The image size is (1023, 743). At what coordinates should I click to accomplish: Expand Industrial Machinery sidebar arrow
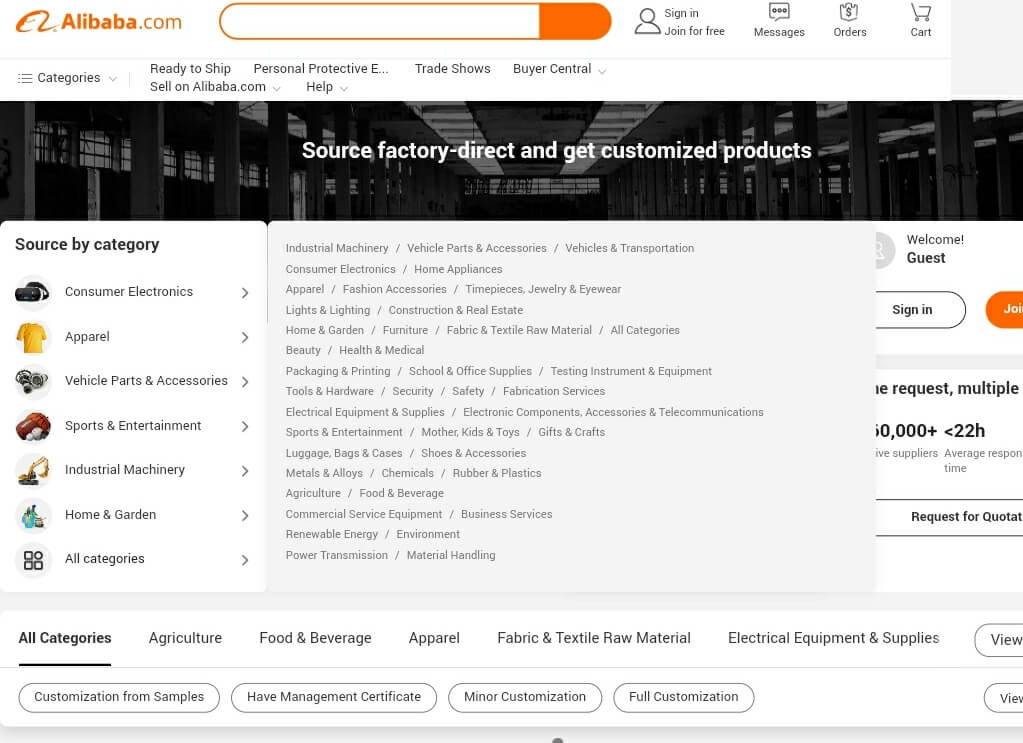245,471
